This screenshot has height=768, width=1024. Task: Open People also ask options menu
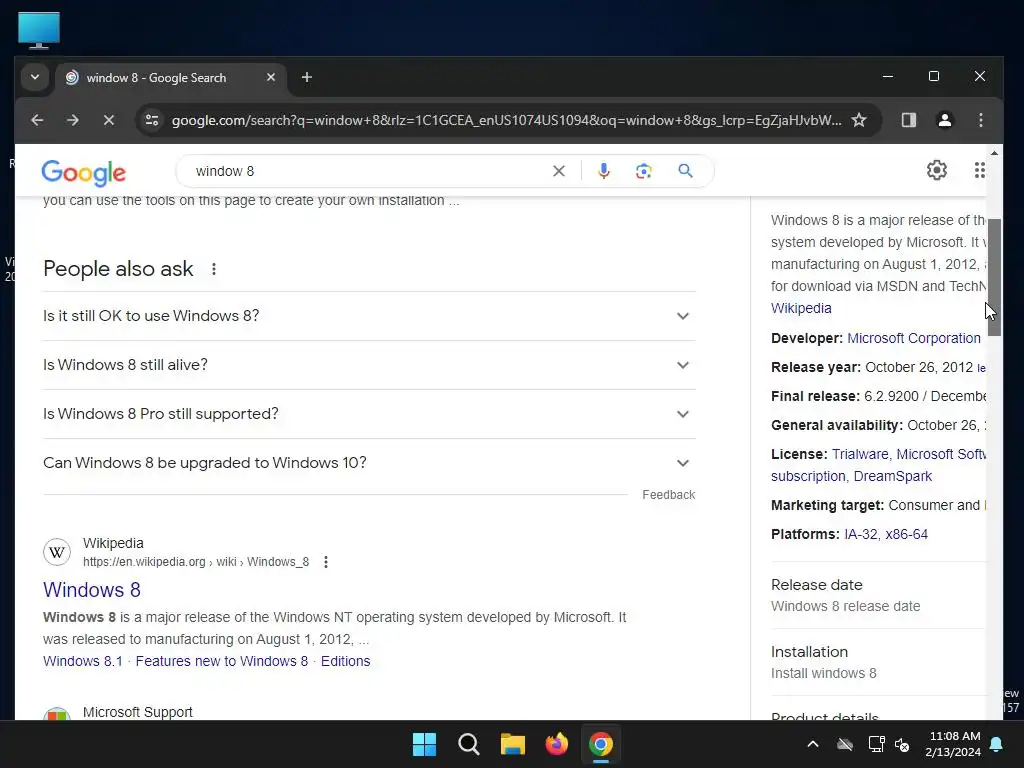coord(214,269)
